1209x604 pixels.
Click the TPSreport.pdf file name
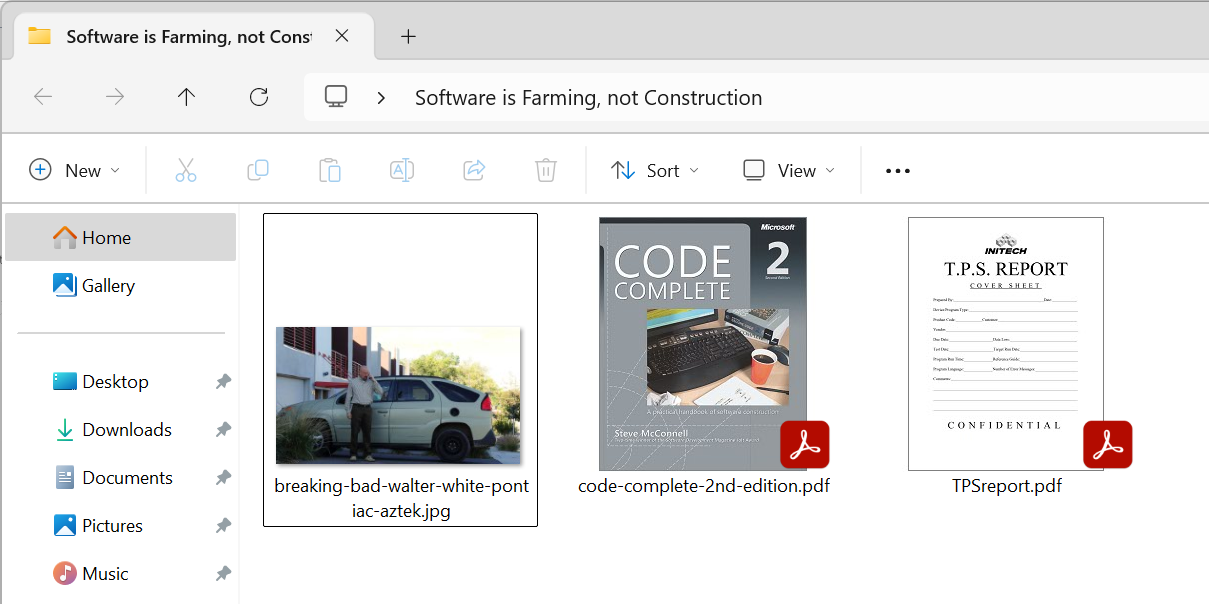pos(1007,487)
